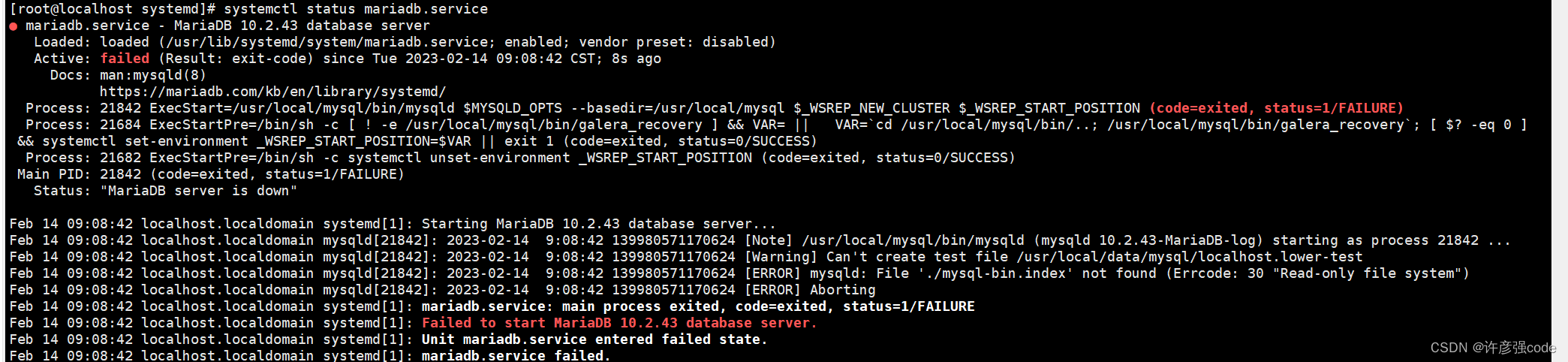The image size is (1568, 362).
Task: Select the '[ERROR] Aborting' log line
Action: click(810, 290)
